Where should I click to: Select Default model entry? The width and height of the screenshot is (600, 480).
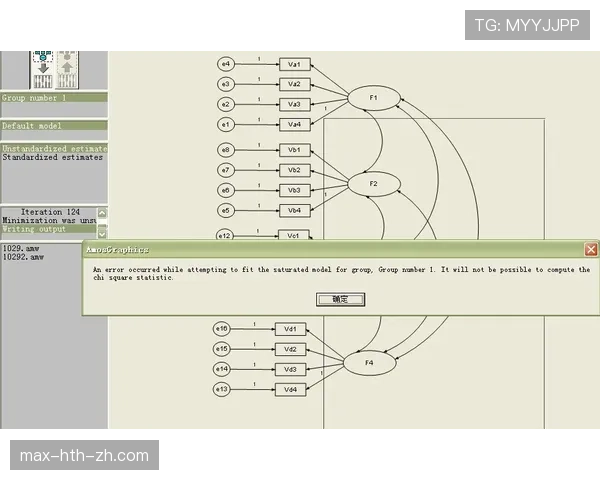click(x=54, y=126)
